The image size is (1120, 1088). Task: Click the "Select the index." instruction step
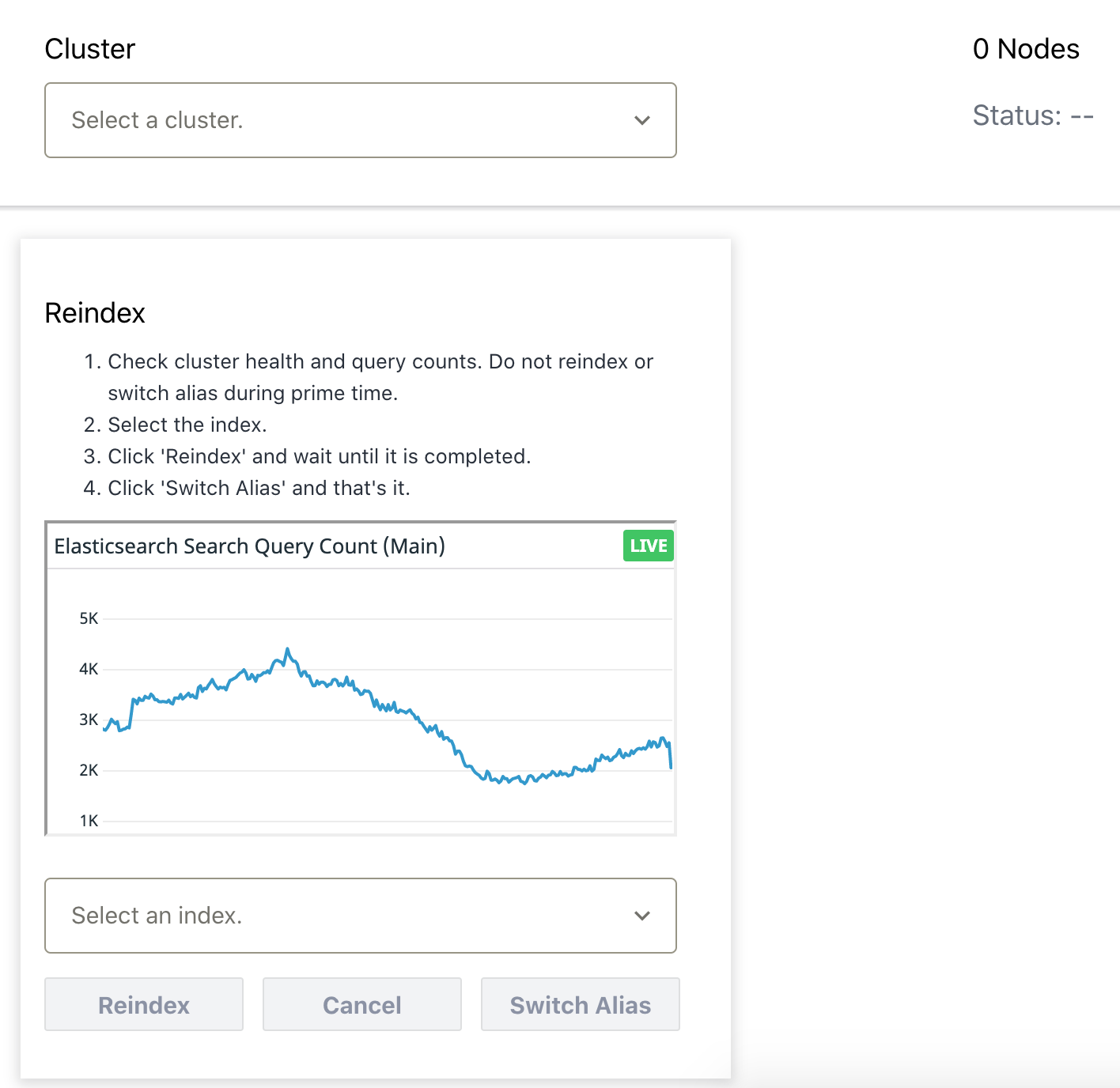coord(187,425)
